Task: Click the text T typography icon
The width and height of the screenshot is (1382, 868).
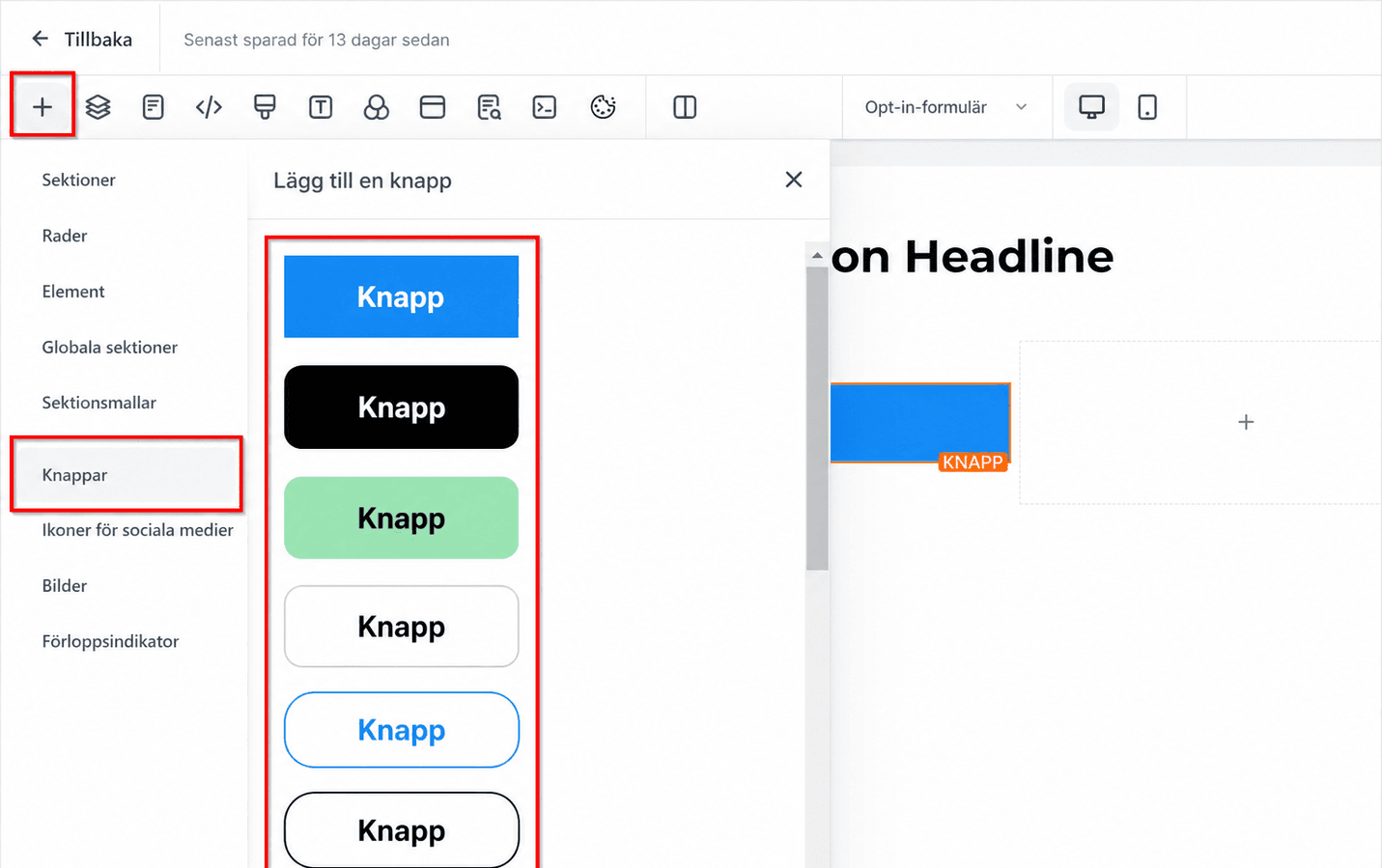Action: coord(321,107)
